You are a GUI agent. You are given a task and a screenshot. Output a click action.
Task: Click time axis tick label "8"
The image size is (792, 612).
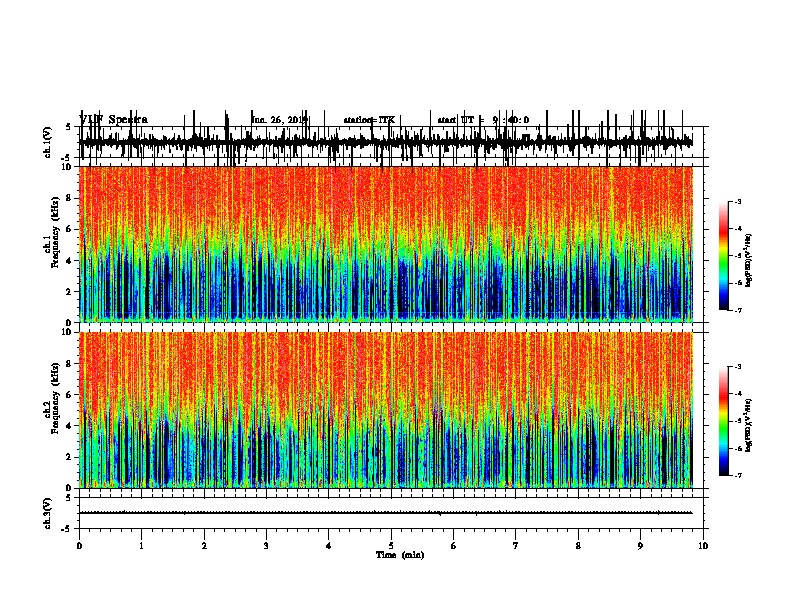[578, 546]
